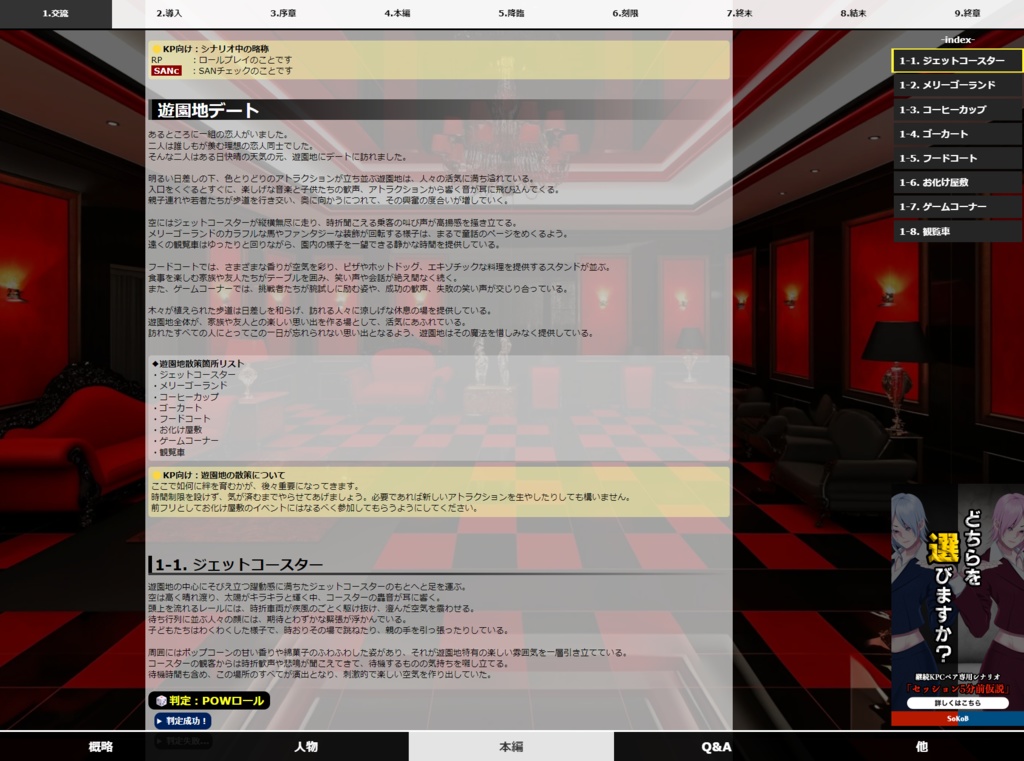The image size is (1024, 761).
Task: Click the KP向け：遊園地の散策について note title
Action: (224, 476)
